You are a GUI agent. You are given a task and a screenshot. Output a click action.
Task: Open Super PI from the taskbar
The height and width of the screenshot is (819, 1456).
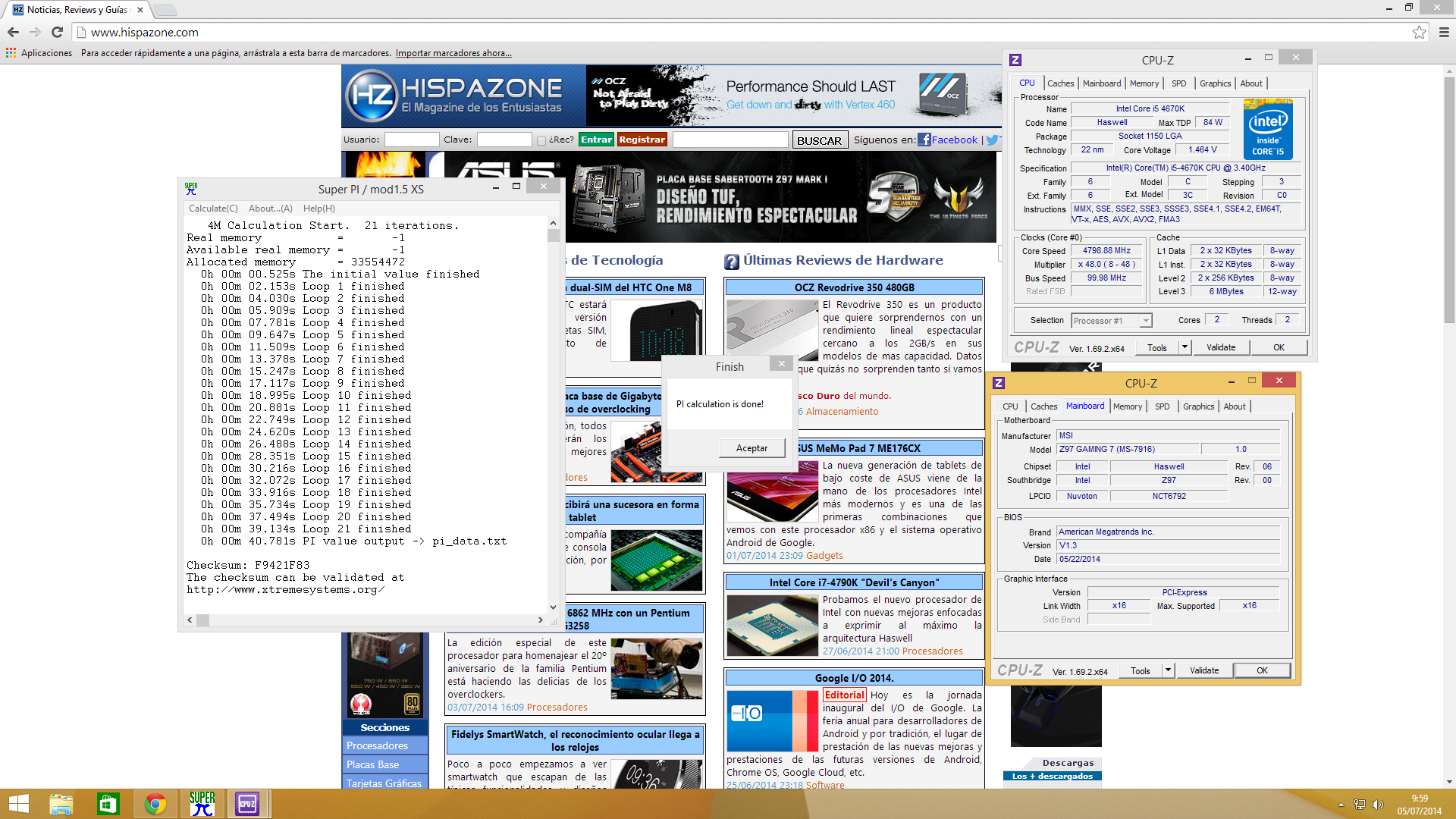click(202, 804)
